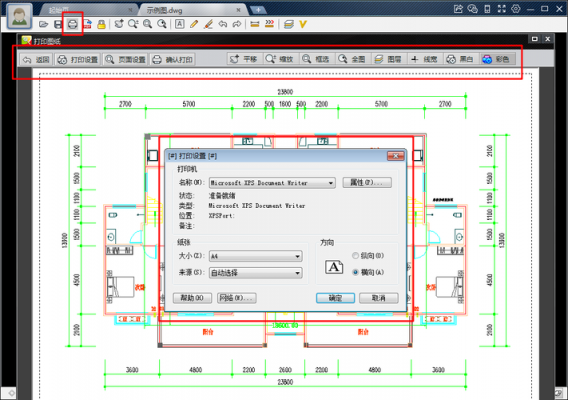Expand the paper source 自动选择 dropdown
568x400 pixels.
click(x=255, y=273)
